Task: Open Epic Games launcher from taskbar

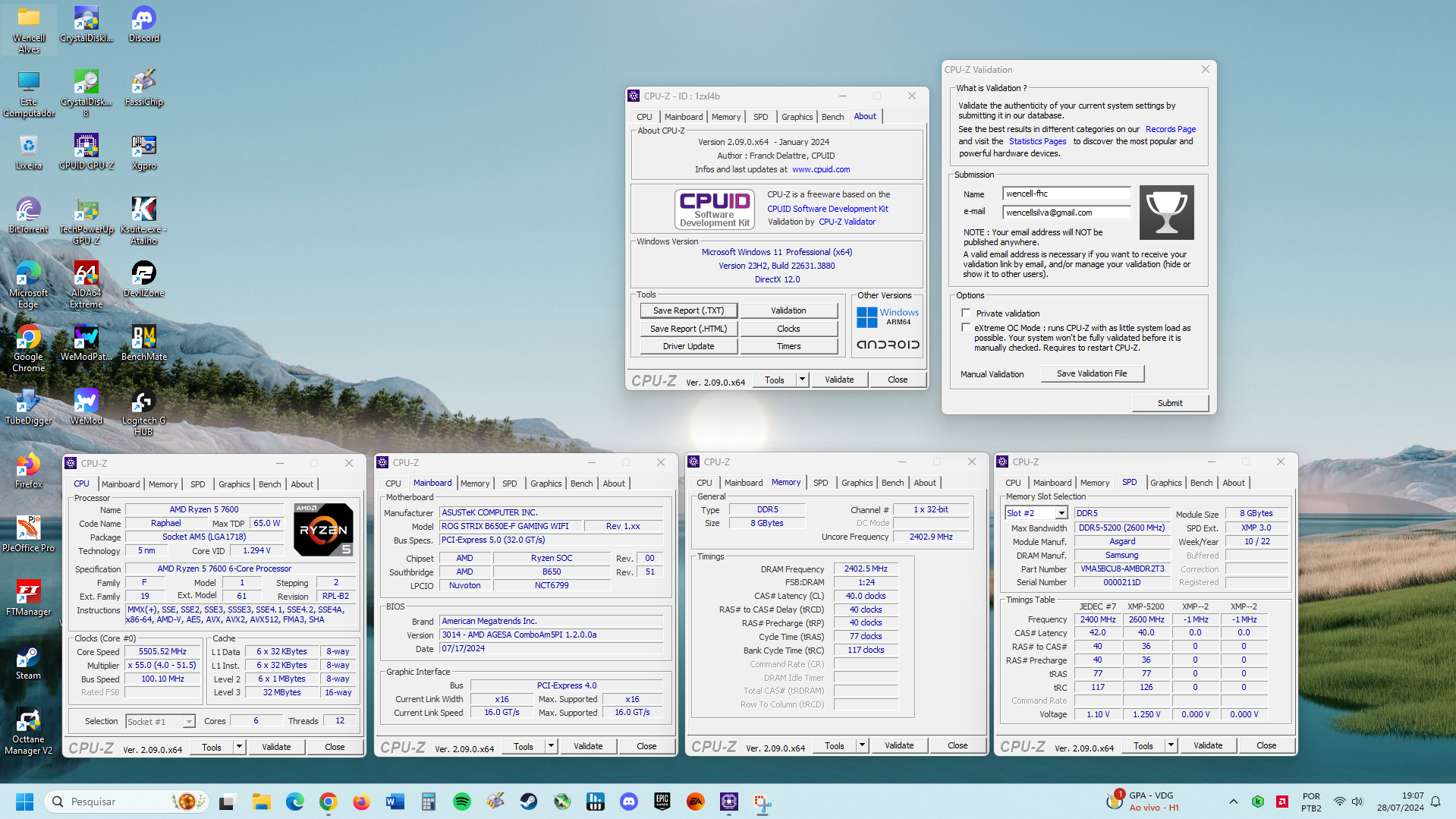Action: [662, 802]
